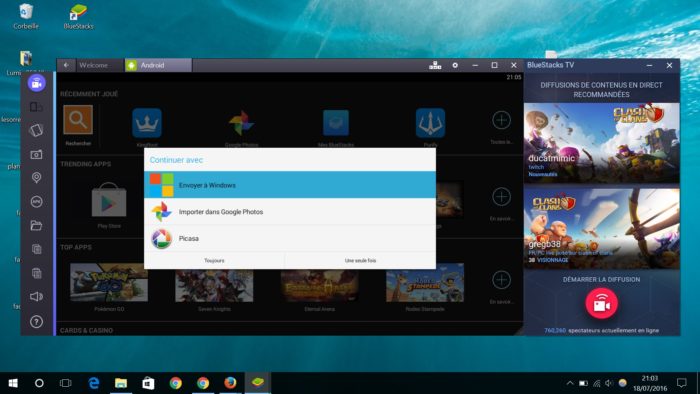Image resolution: width=700 pixels, height=394 pixels.
Task: Open the Mes BlueStacks app icon
Action: (x=336, y=123)
